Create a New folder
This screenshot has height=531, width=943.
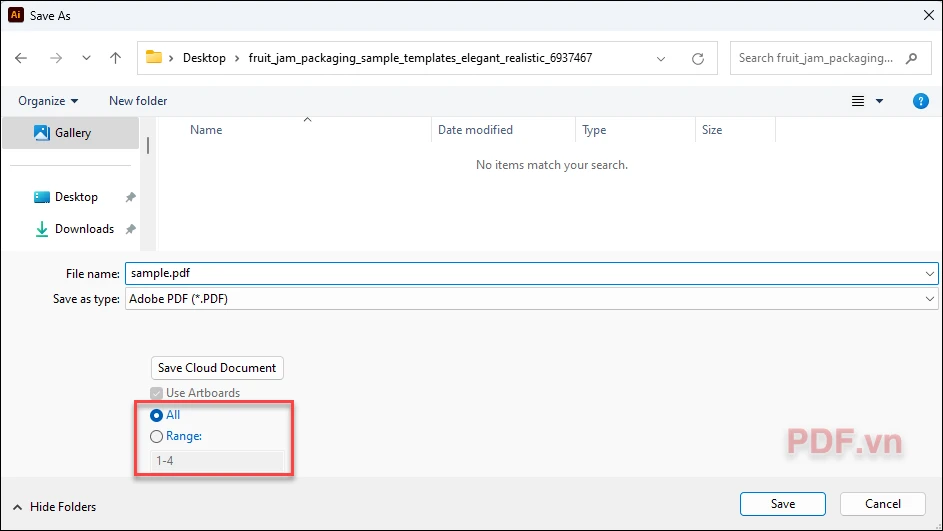pyautogui.click(x=138, y=100)
